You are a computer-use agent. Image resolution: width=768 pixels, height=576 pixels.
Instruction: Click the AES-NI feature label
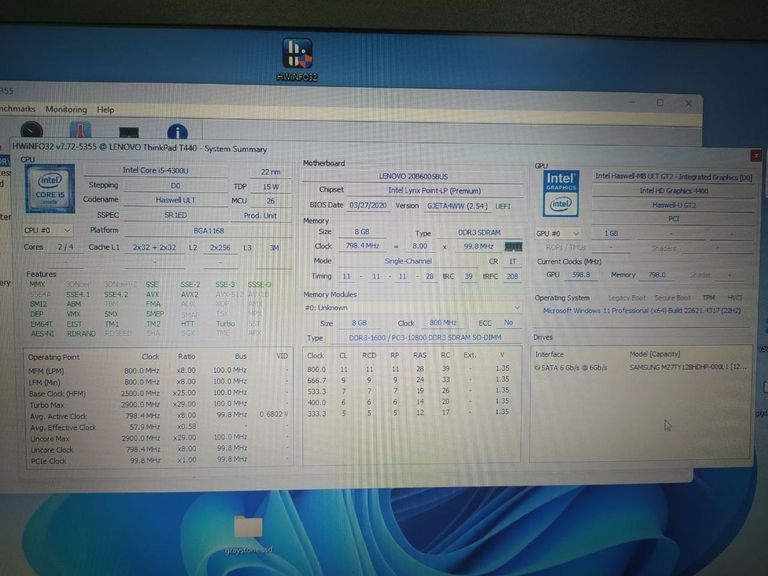click(42, 334)
